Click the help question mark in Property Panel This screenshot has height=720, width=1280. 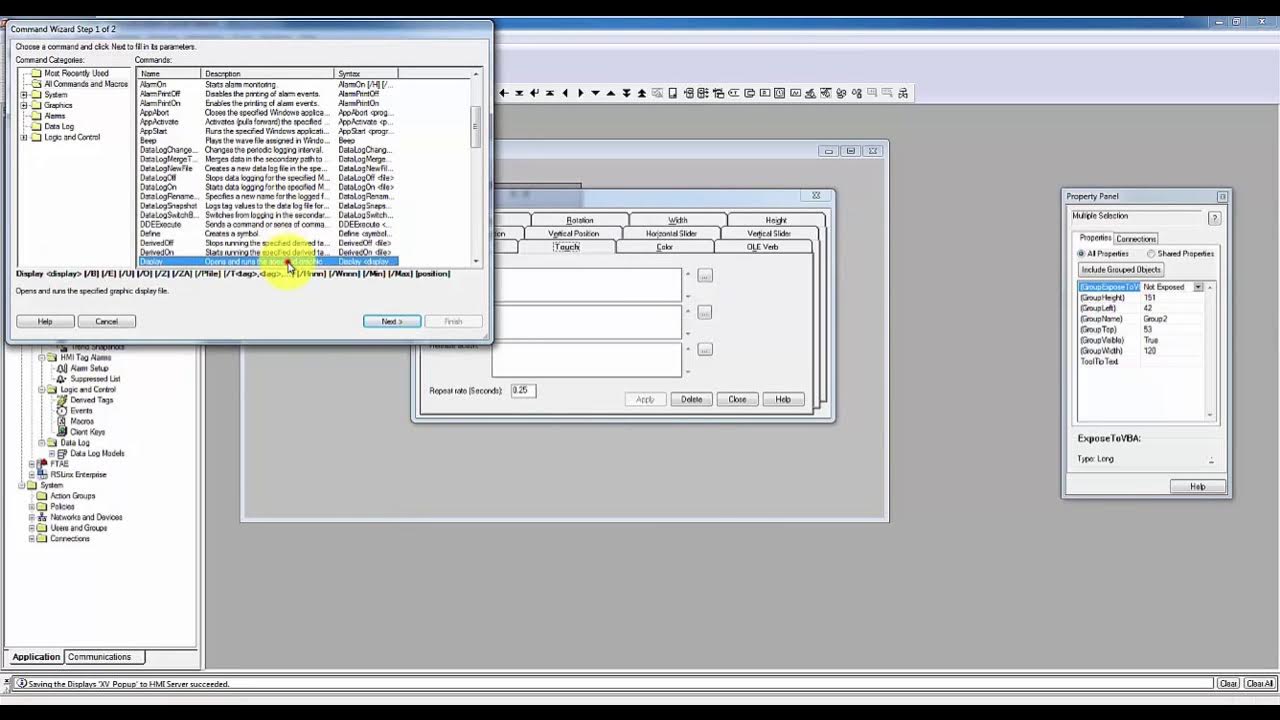[x=1214, y=218]
